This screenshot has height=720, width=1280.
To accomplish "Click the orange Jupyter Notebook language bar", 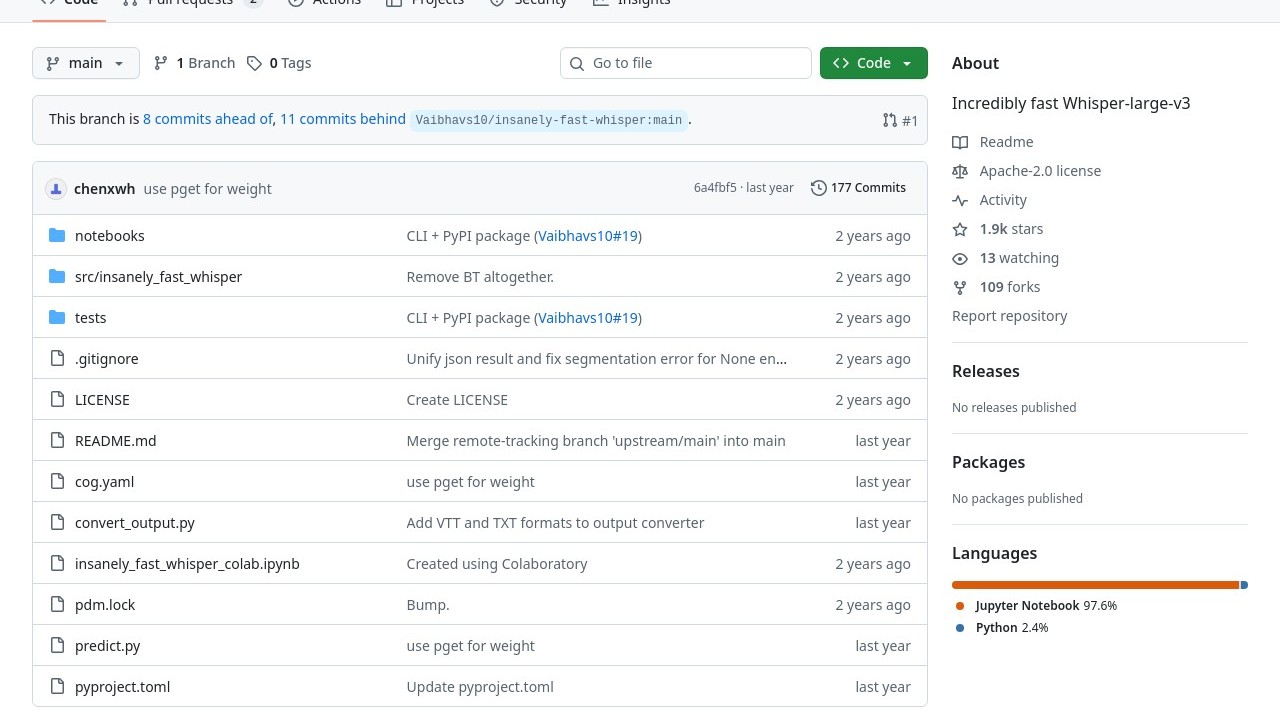I will click(x=1095, y=585).
